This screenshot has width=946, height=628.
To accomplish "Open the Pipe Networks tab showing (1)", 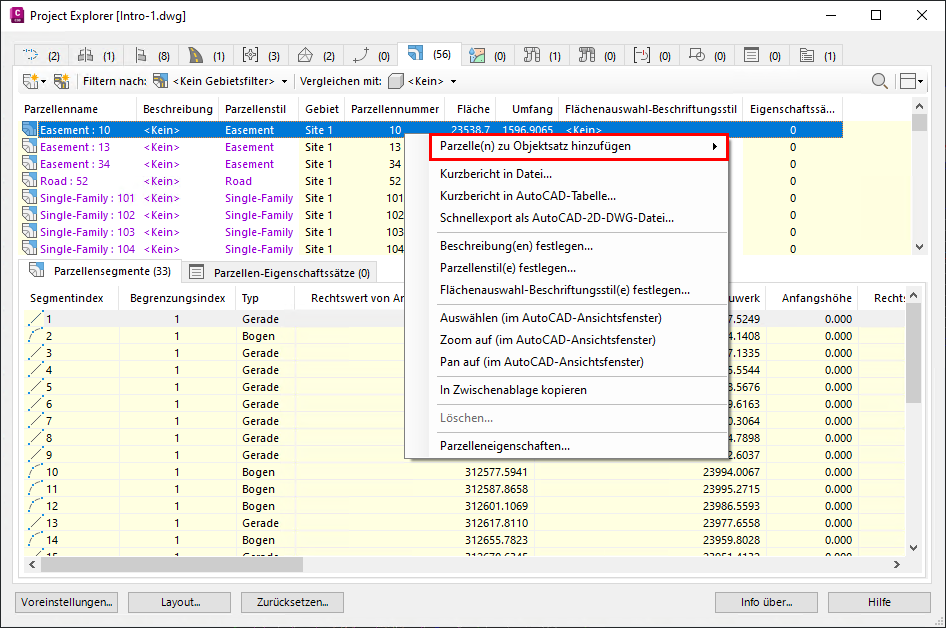I will point(542,56).
